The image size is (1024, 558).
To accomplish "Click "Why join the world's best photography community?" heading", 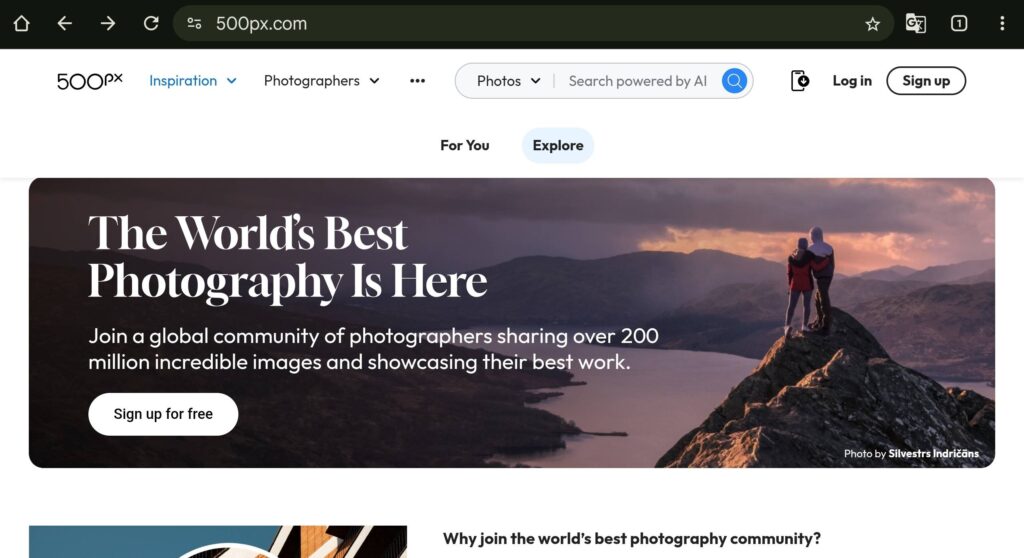I will point(632,539).
